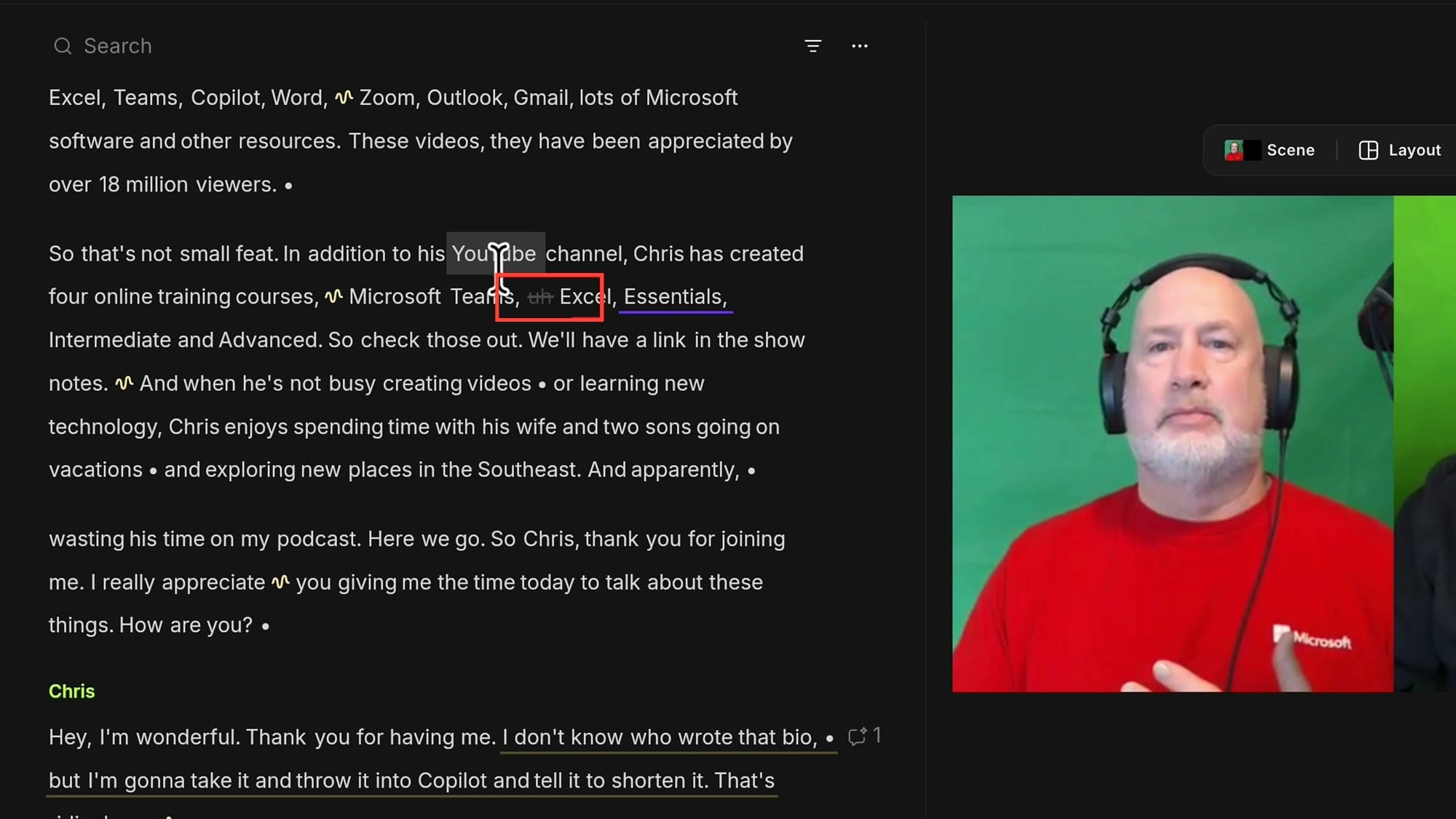Open the transcript filter icon
Viewport: 1456px width, 819px height.
pos(813,46)
